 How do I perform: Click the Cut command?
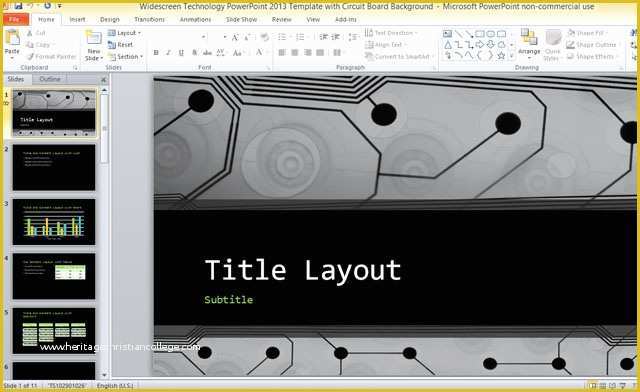(x=36, y=33)
